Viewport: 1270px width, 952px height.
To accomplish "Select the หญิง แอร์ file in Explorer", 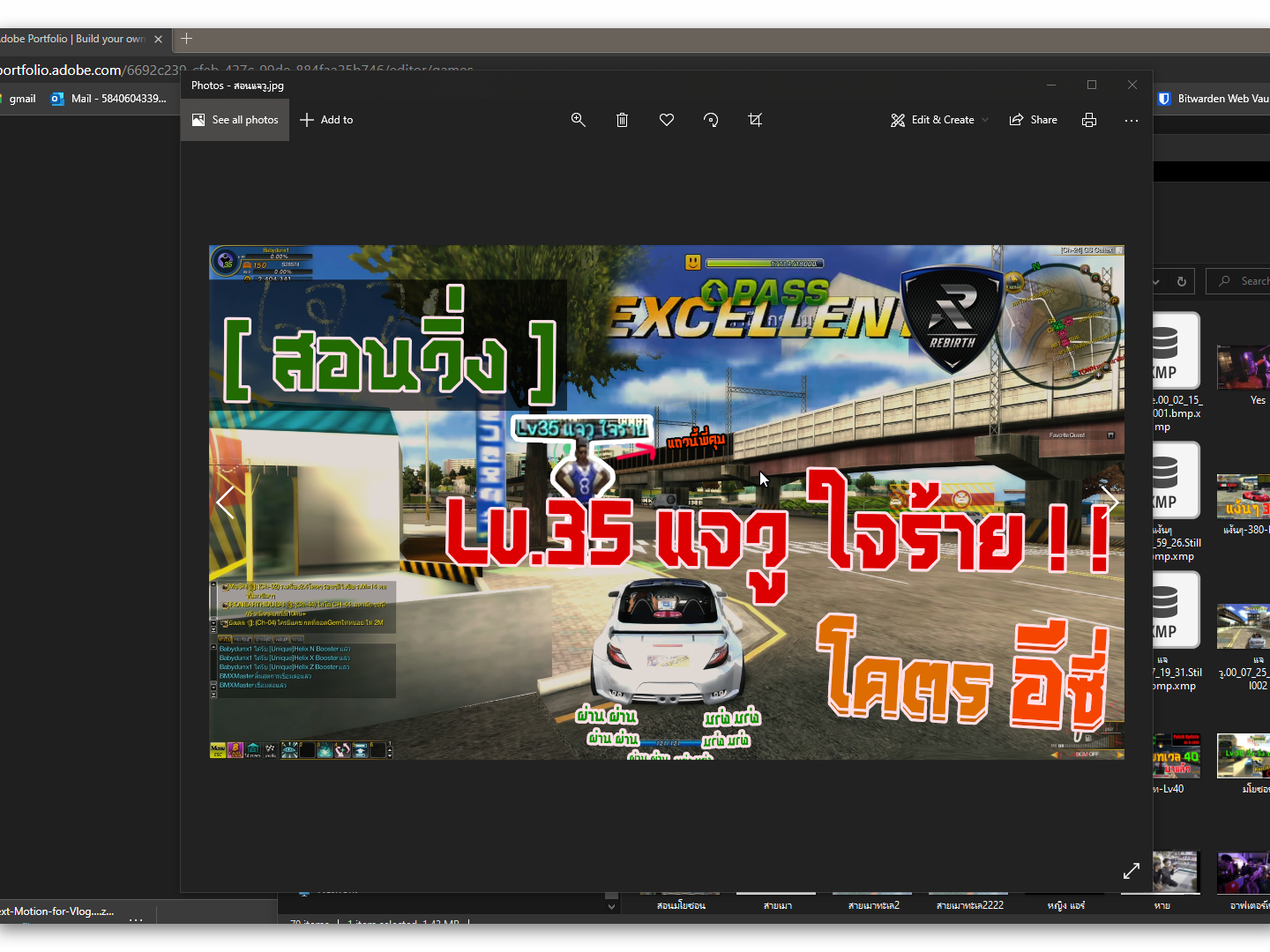I will click(x=1065, y=903).
